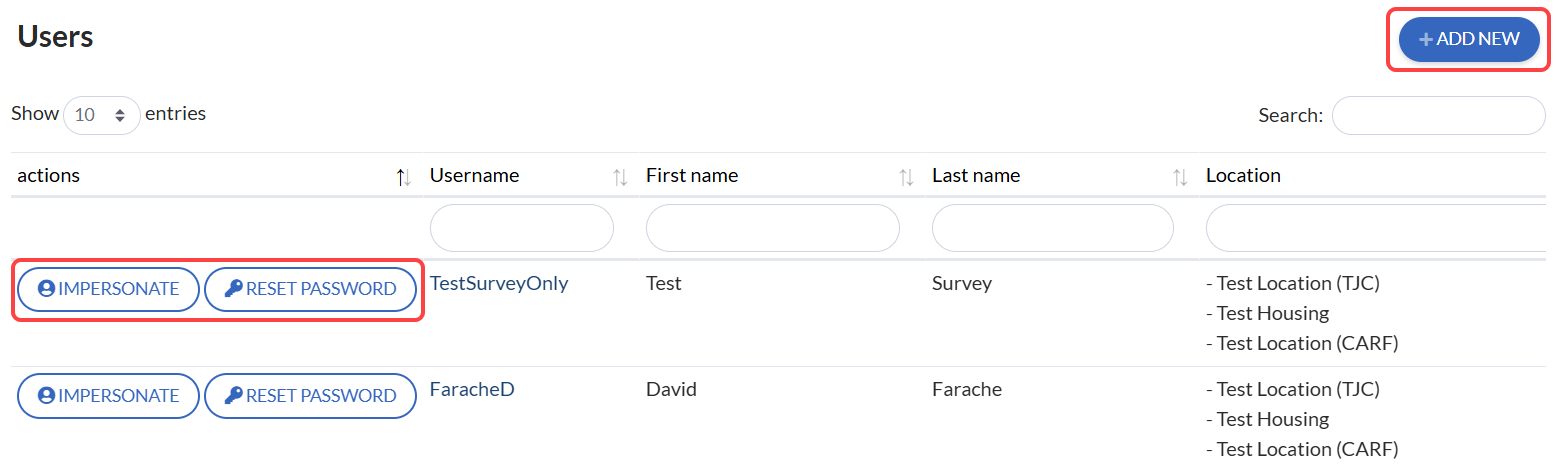Click the First name filter box

click(x=772, y=228)
